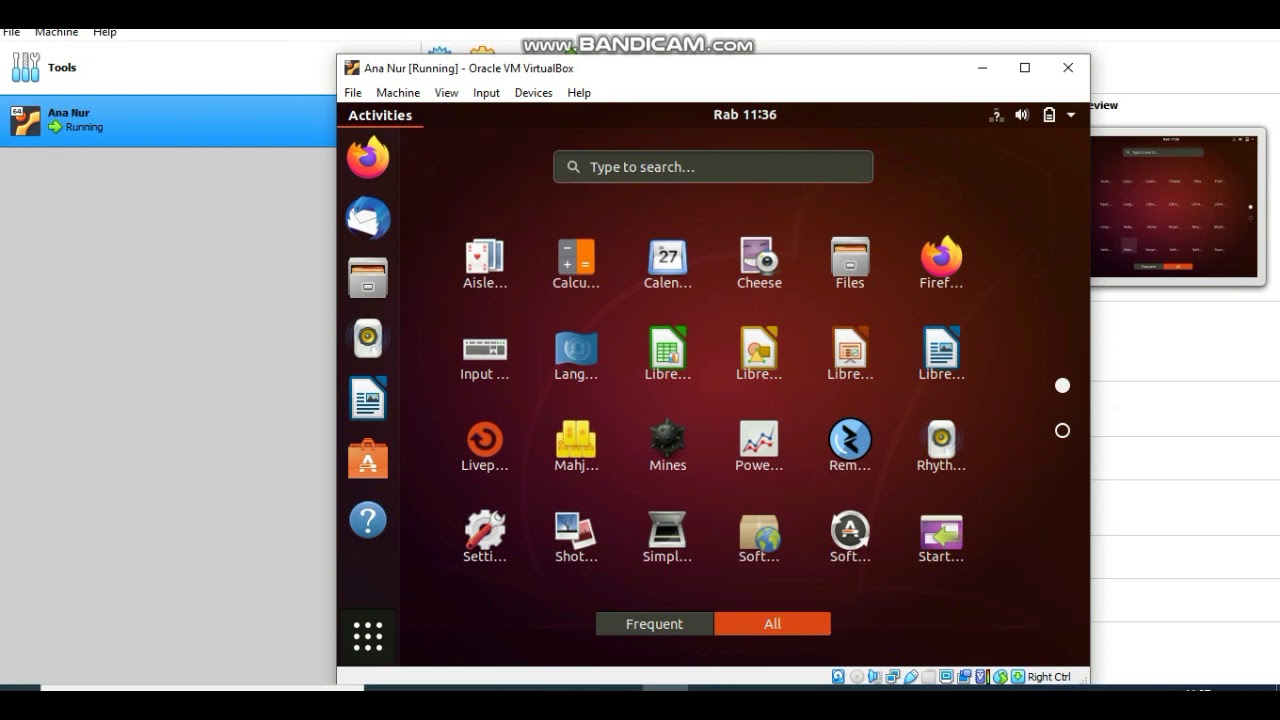Open VirtualBox View menu
This screenshot has height=720, width=1280.
point(446,93)
